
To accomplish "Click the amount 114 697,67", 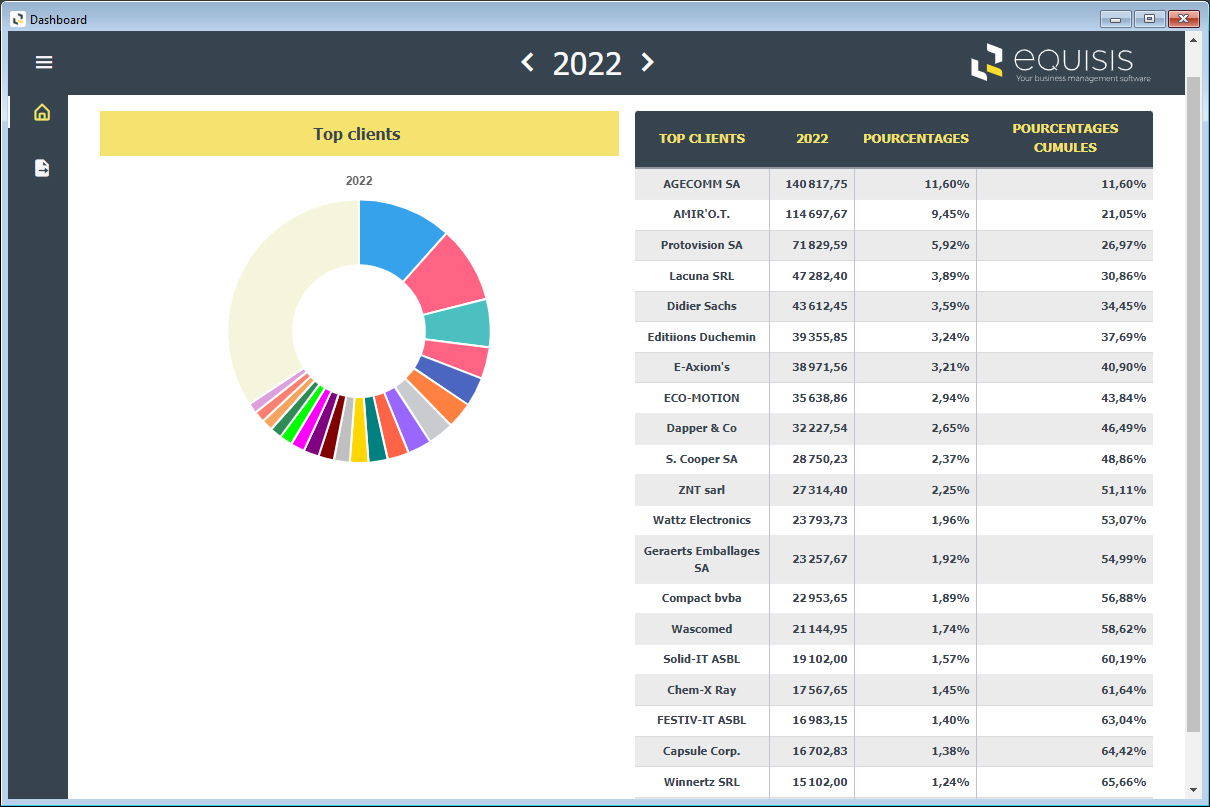I will pyautogui.click(x=816, y=215).
